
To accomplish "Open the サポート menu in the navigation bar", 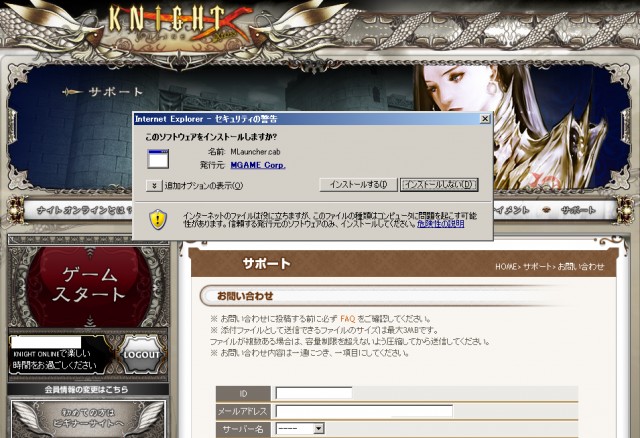I will [578, 210].
